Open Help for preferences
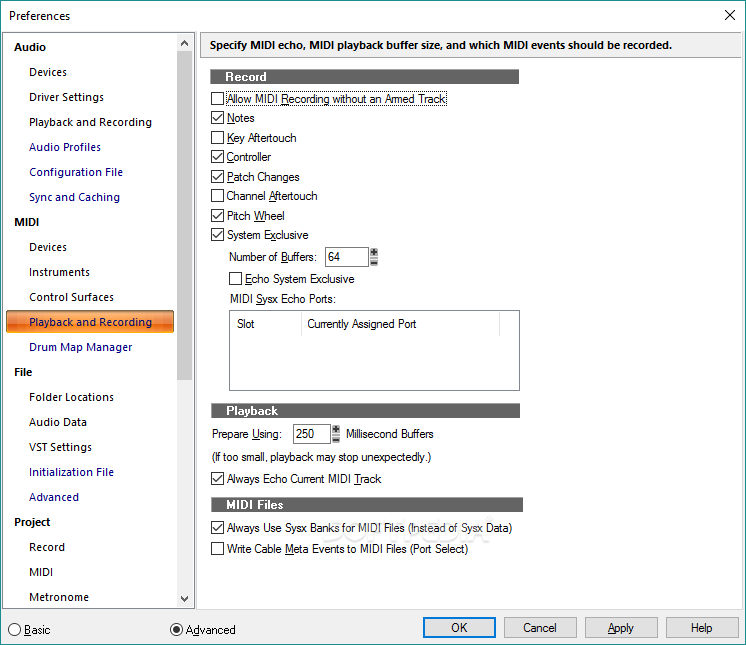 [x=702, y=628]
